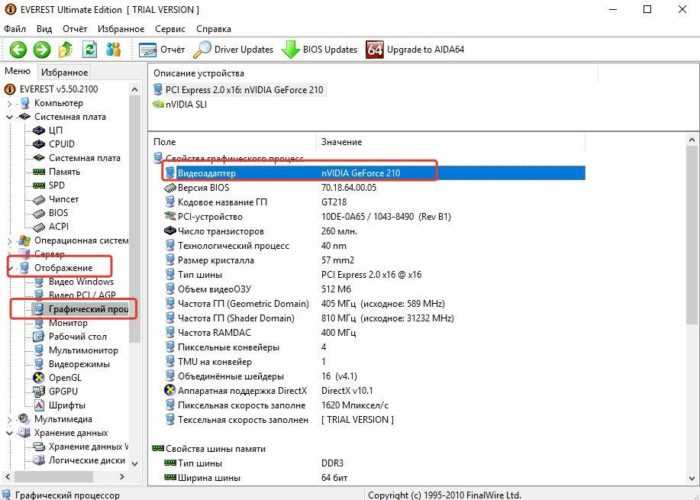The width and height of the screenshot is (700, 500).
Task: Click the green Forward arrow icon
Action: (41, 49)
